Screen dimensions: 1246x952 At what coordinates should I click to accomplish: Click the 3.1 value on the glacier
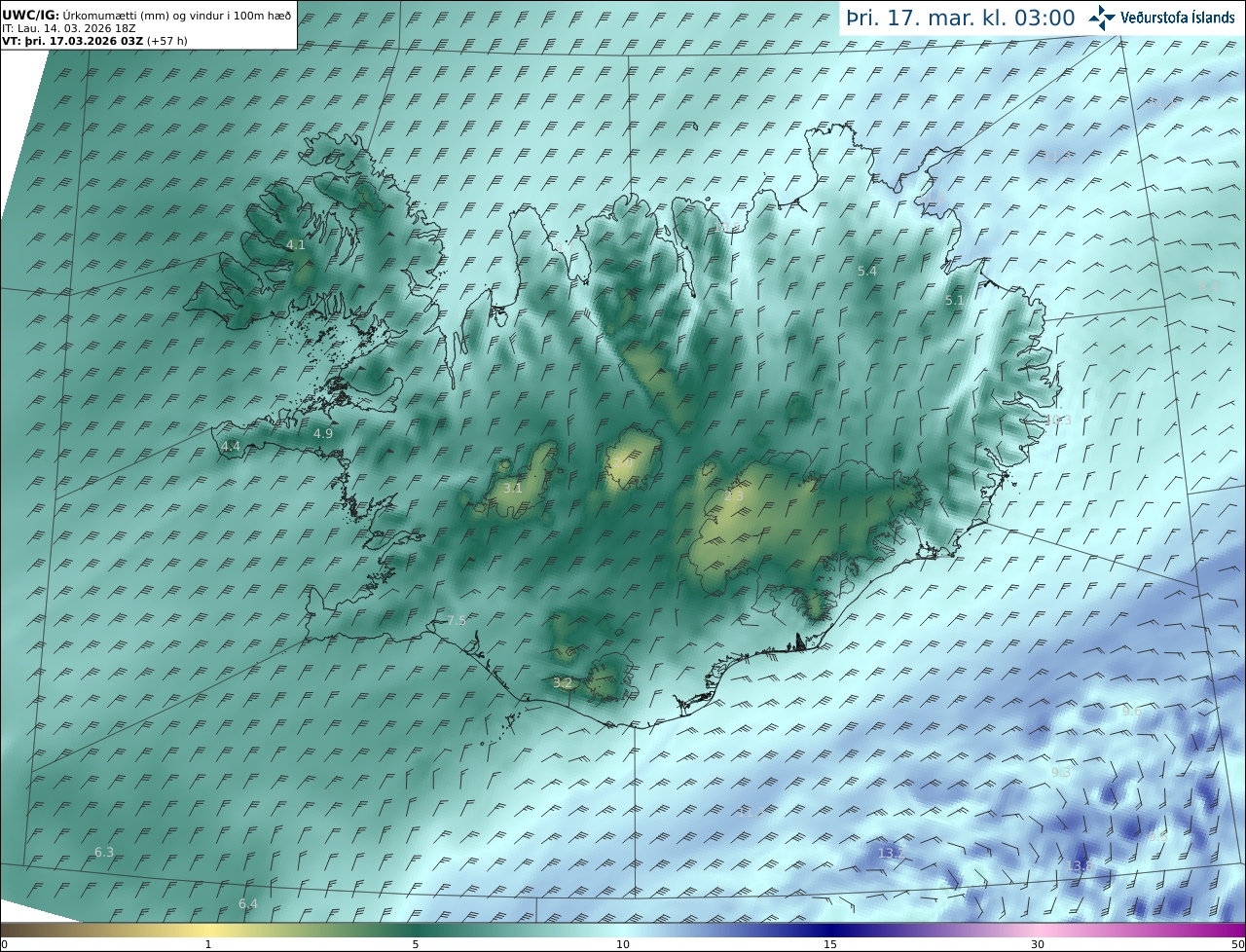pyautogui.click(x=513, y=489)
